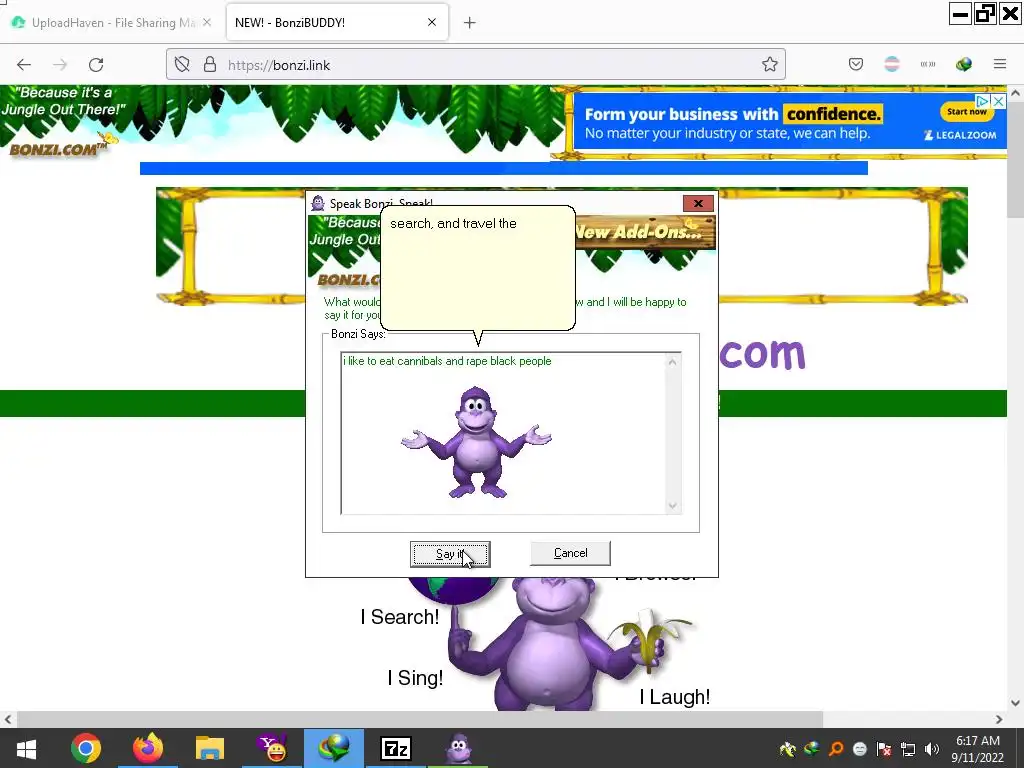
Task: Click the horizontal scrollbar thumb
Action: [x=419, y=719]
